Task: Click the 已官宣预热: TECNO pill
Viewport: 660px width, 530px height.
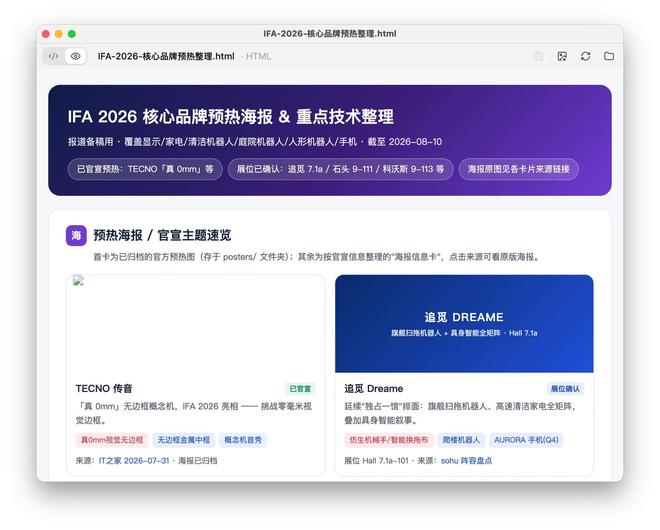Action: coord(145,169)
